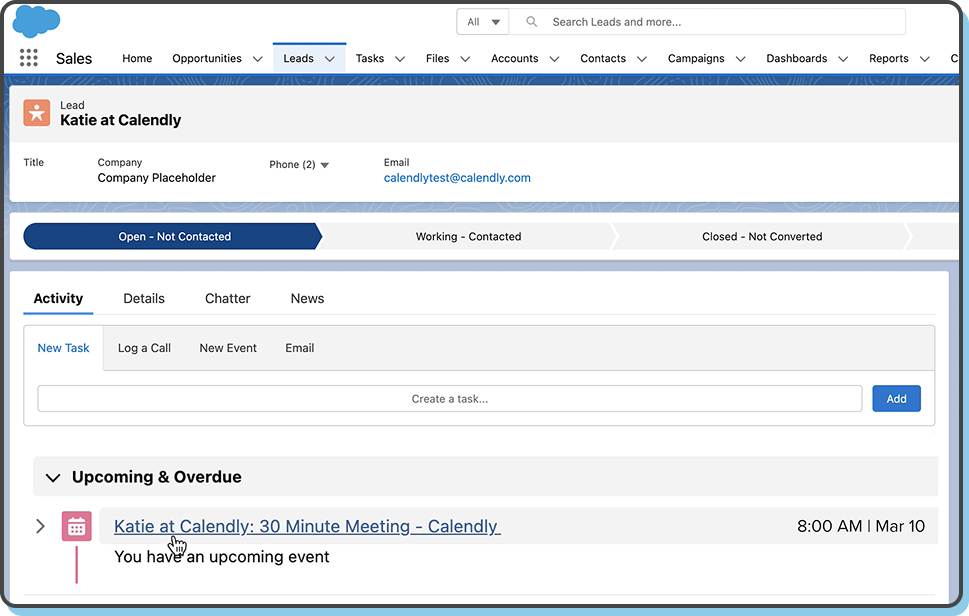The image size is (969, 616).
Task: Collapse the Upcoming & Overdue section
Action: [53, 477]
